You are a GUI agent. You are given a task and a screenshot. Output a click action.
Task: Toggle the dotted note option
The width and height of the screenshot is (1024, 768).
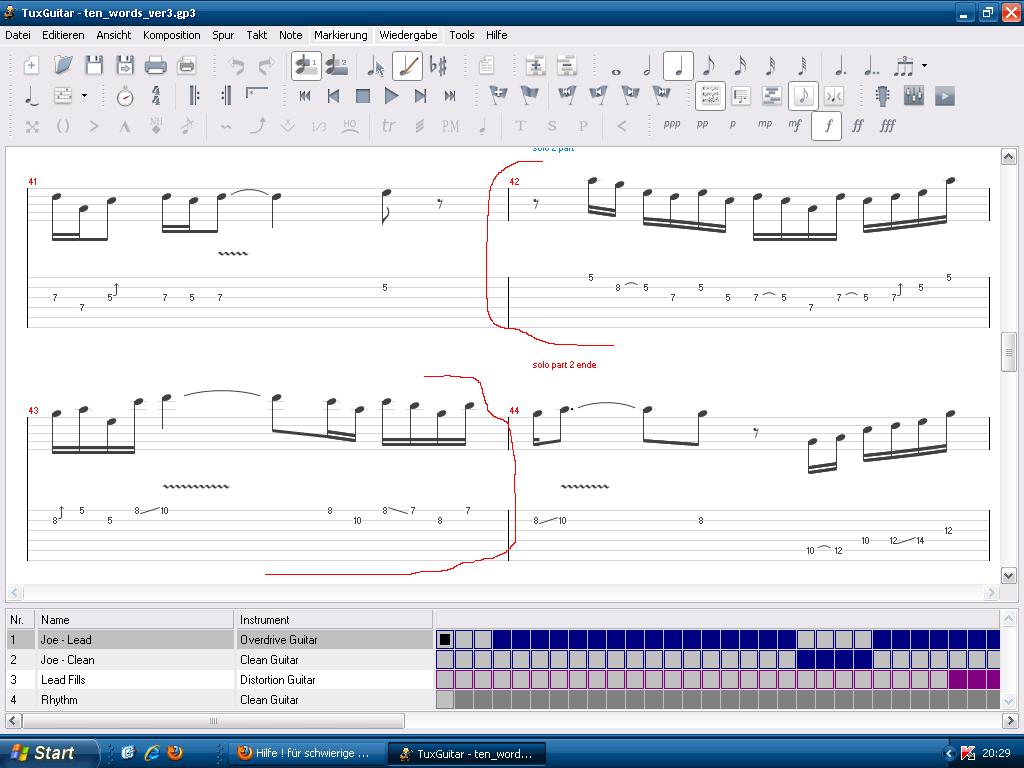tap(840, 65)
